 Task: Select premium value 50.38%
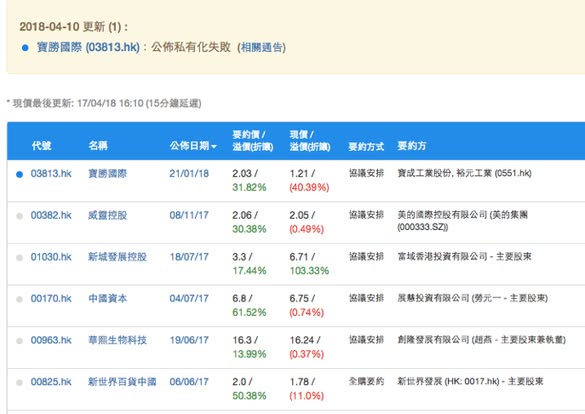(249, 396)
